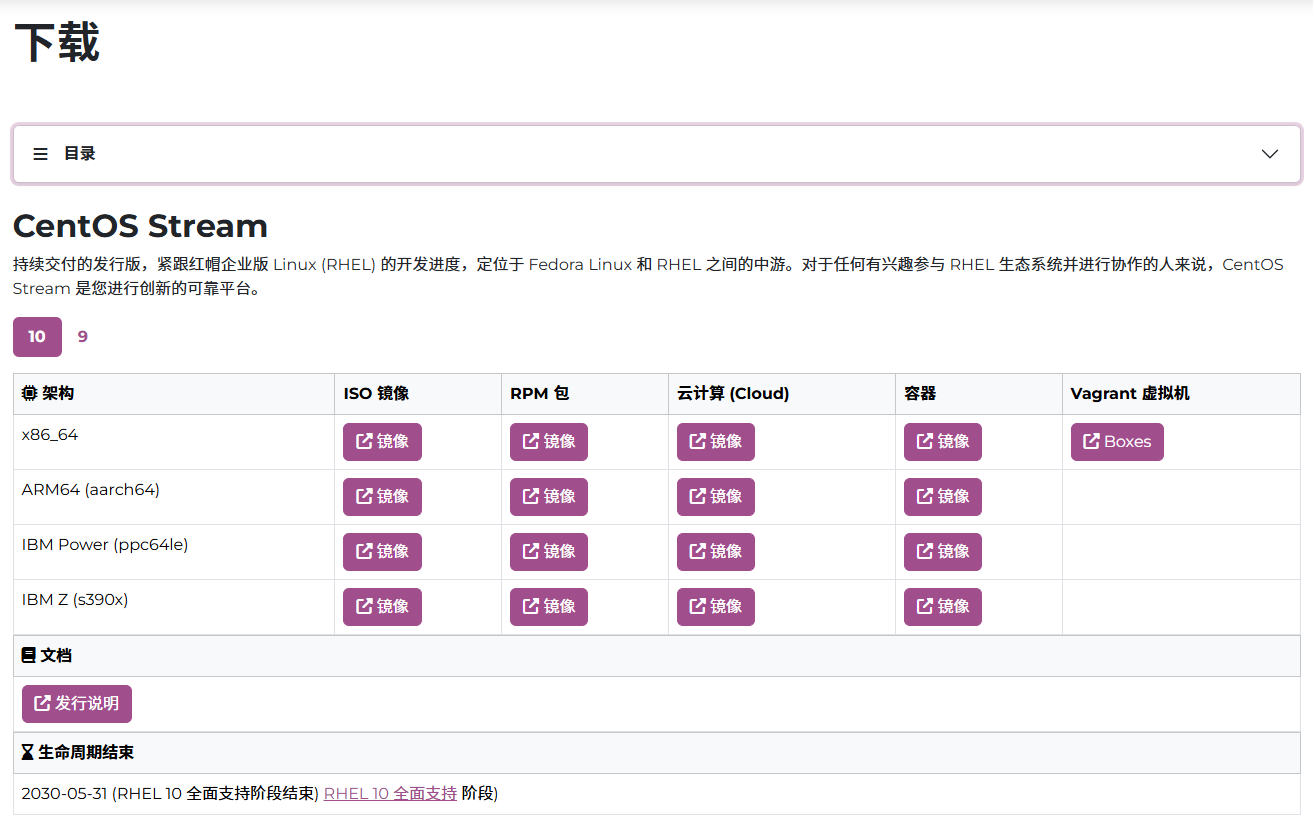Open IBM Z Cloud mirror button
Screen dimensions: 1313x829
tap(716, 607)
